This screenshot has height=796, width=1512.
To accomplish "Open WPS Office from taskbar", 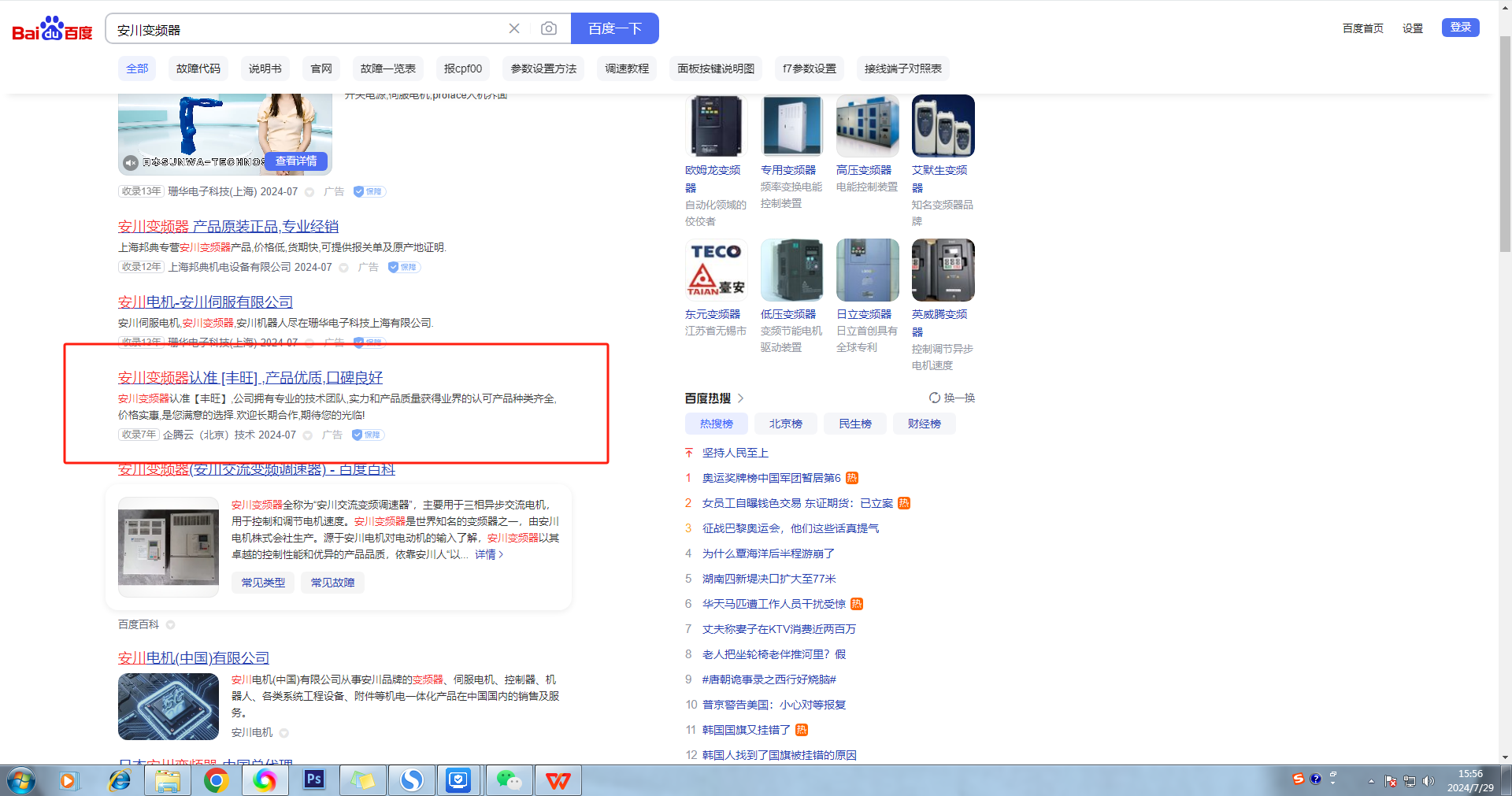I will 558,780.
